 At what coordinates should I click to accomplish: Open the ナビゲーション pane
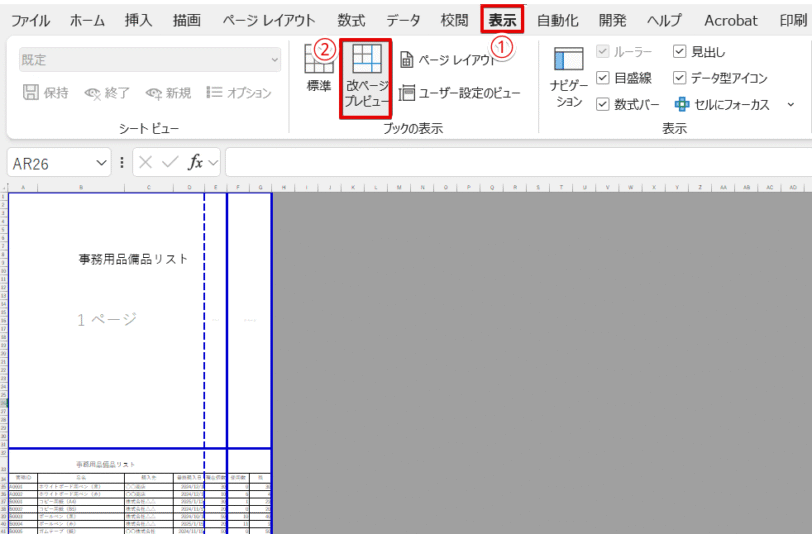tap(569, 78)
